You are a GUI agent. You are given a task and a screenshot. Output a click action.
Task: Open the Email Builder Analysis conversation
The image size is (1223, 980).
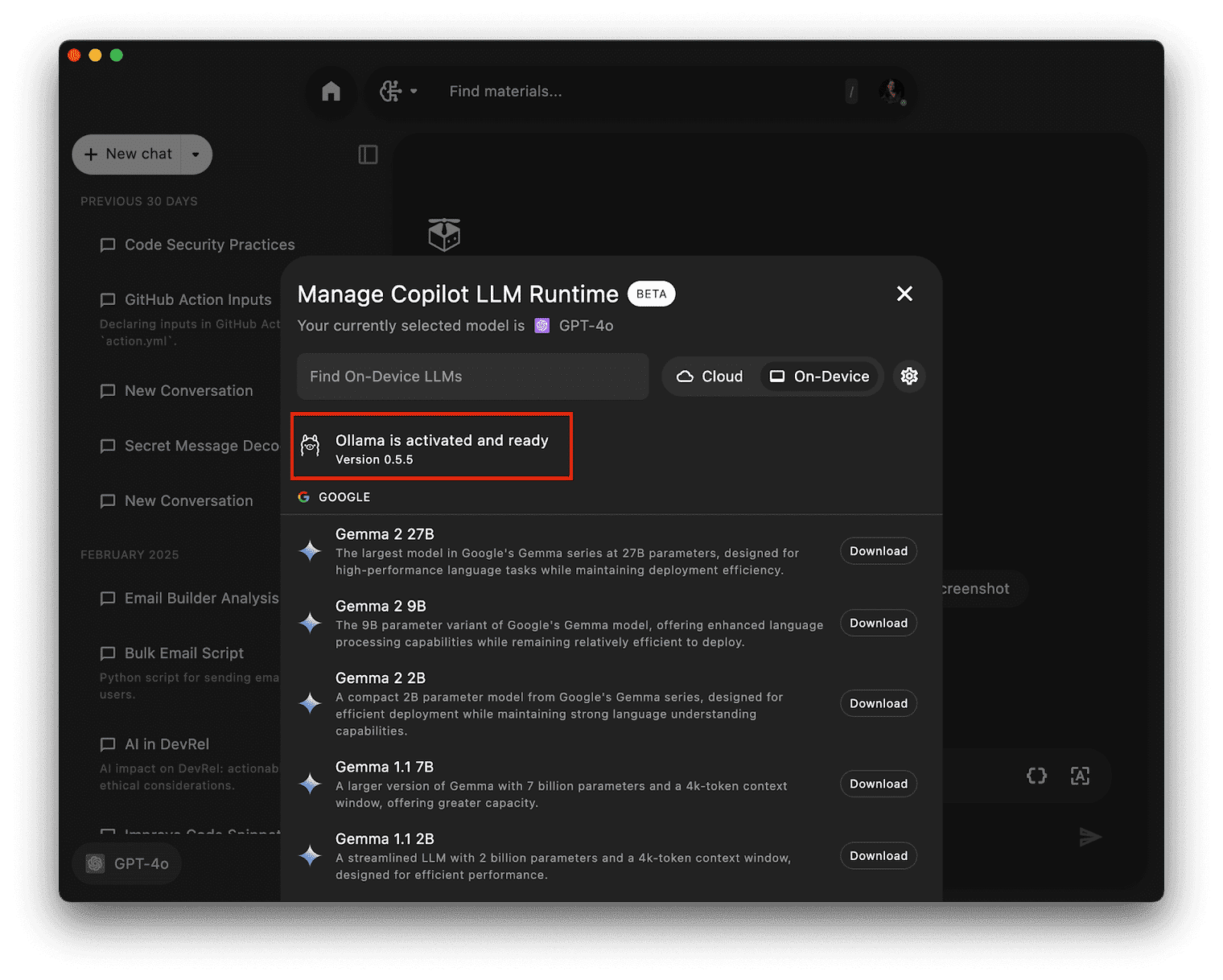pos(189,598)
